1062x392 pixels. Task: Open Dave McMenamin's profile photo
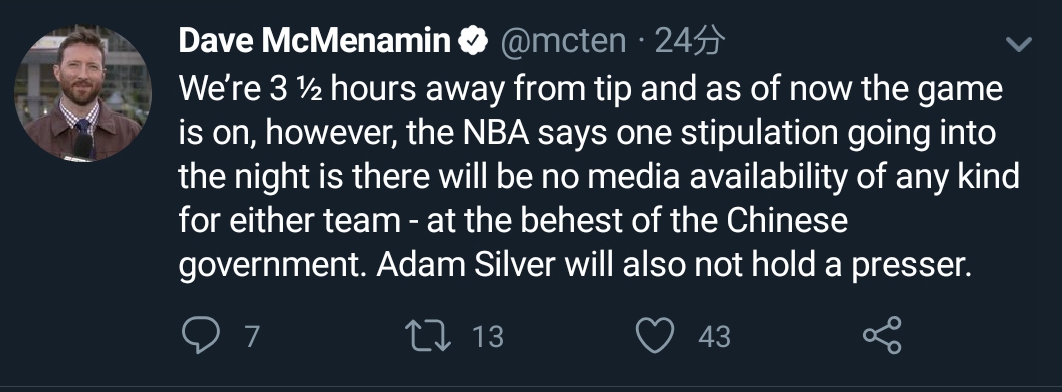click(x=83, y=93)
